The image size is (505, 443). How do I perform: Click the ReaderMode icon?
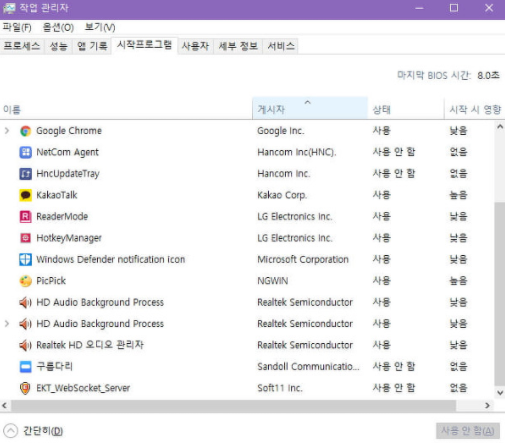pyautogui.click(x=26, y=217)
